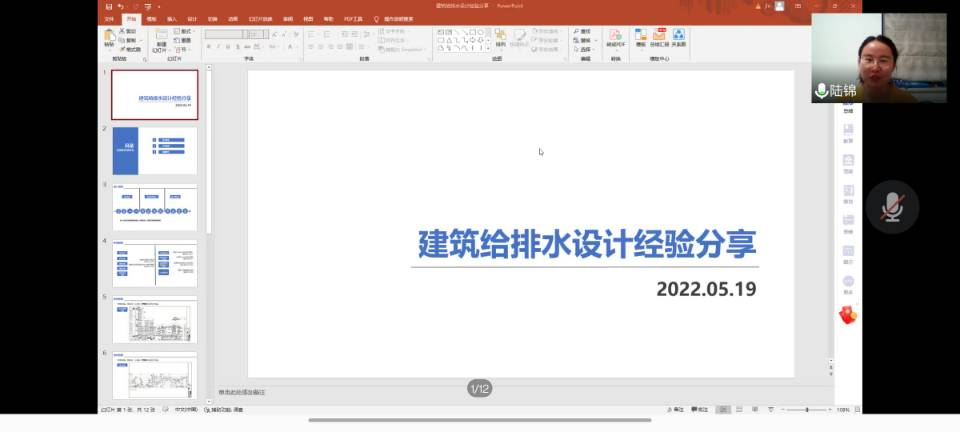
Task: Click the Convert to PDF icon
Action: 615,37
